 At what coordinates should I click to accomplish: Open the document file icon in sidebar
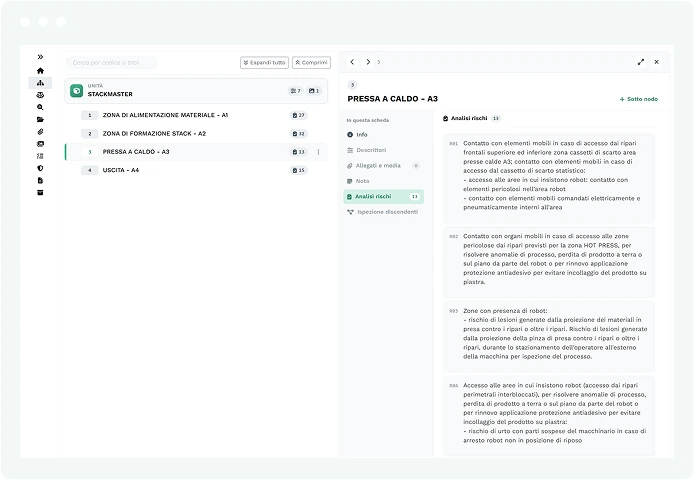coord(40,180)
